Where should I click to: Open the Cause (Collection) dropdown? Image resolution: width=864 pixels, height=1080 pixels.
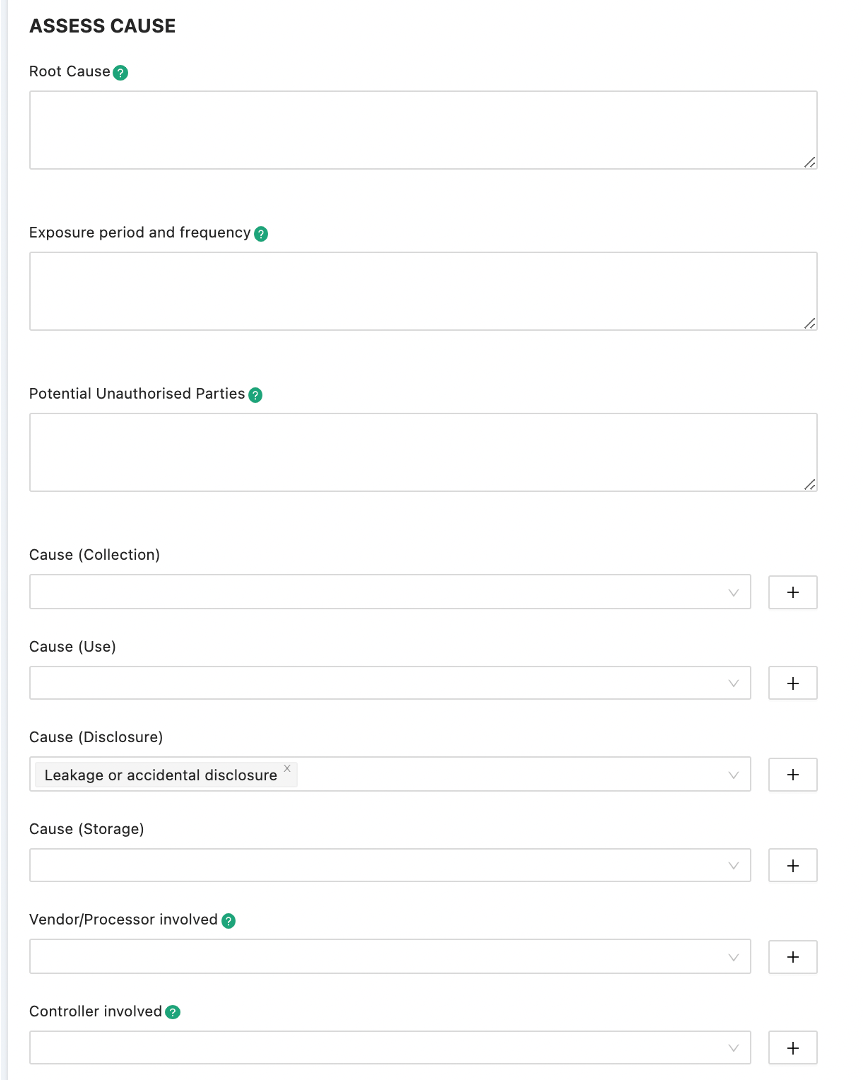[x=390, y=592]
